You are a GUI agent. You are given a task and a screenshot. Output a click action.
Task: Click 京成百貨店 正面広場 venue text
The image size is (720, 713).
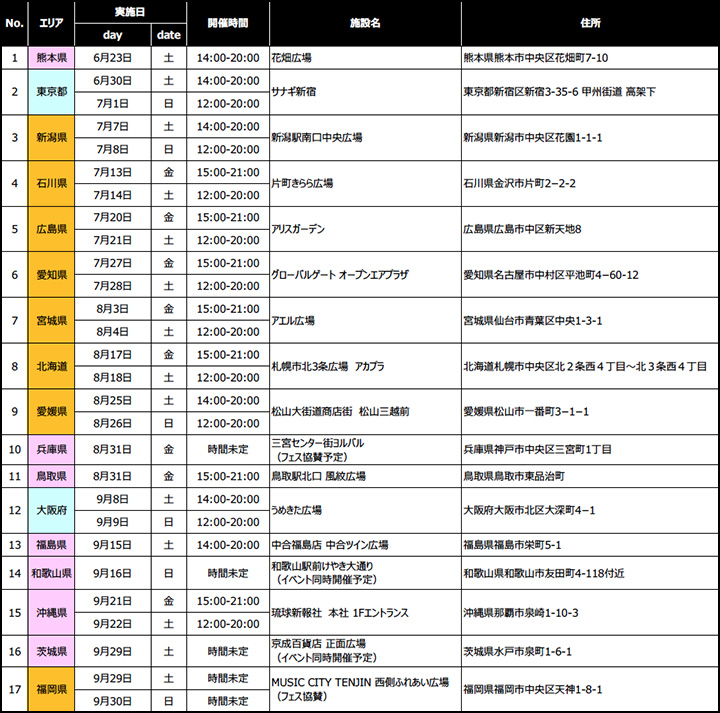[319, 644]
